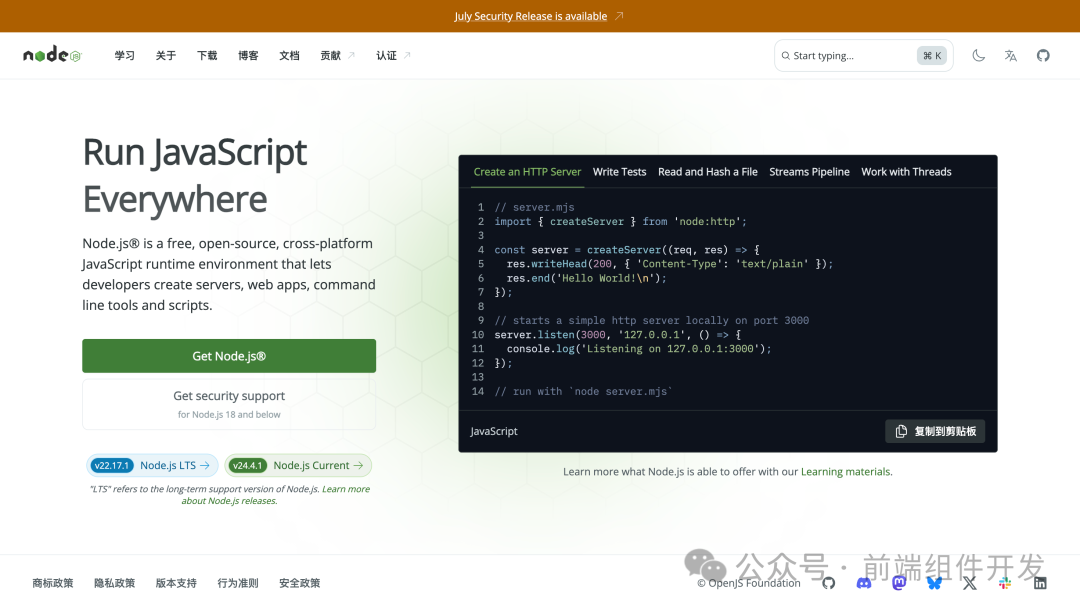The image size is (1080, 611).
Task: Open 关于 menu item
Action: click(x=166, y=56)
